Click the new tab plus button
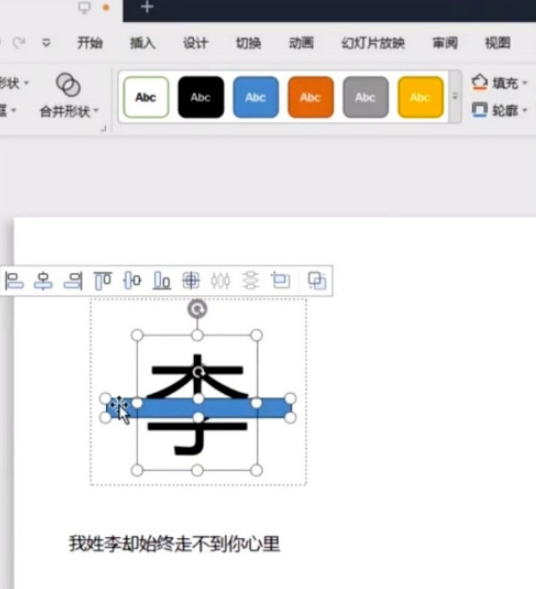 click(x=147, y=7)
